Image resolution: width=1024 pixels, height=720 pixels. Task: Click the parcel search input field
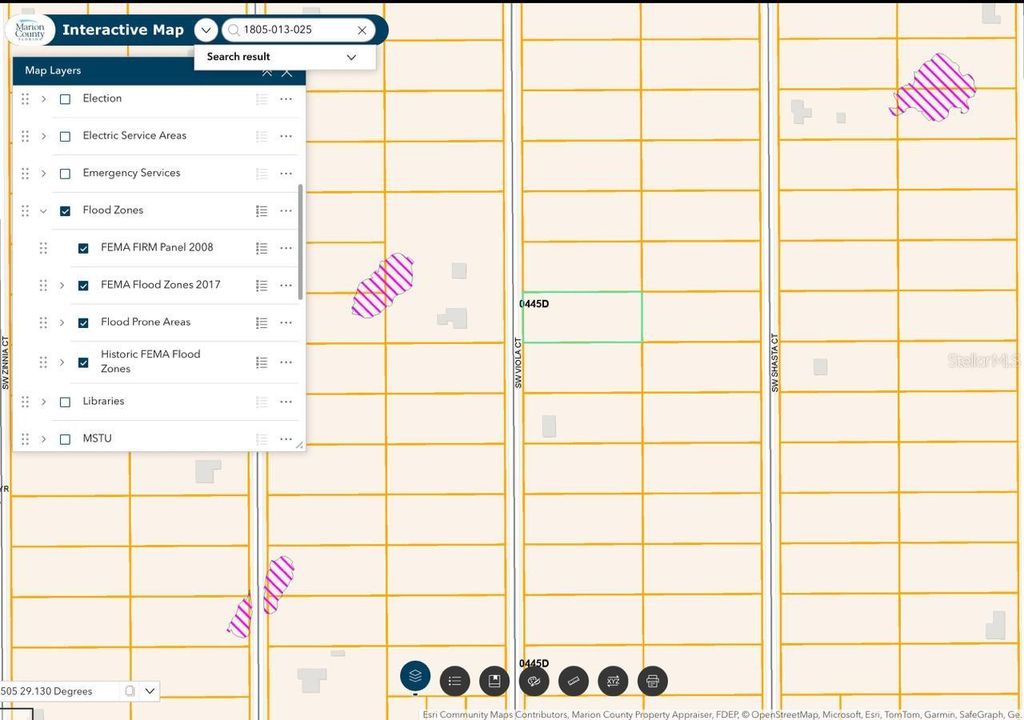[x=295, y=30]
